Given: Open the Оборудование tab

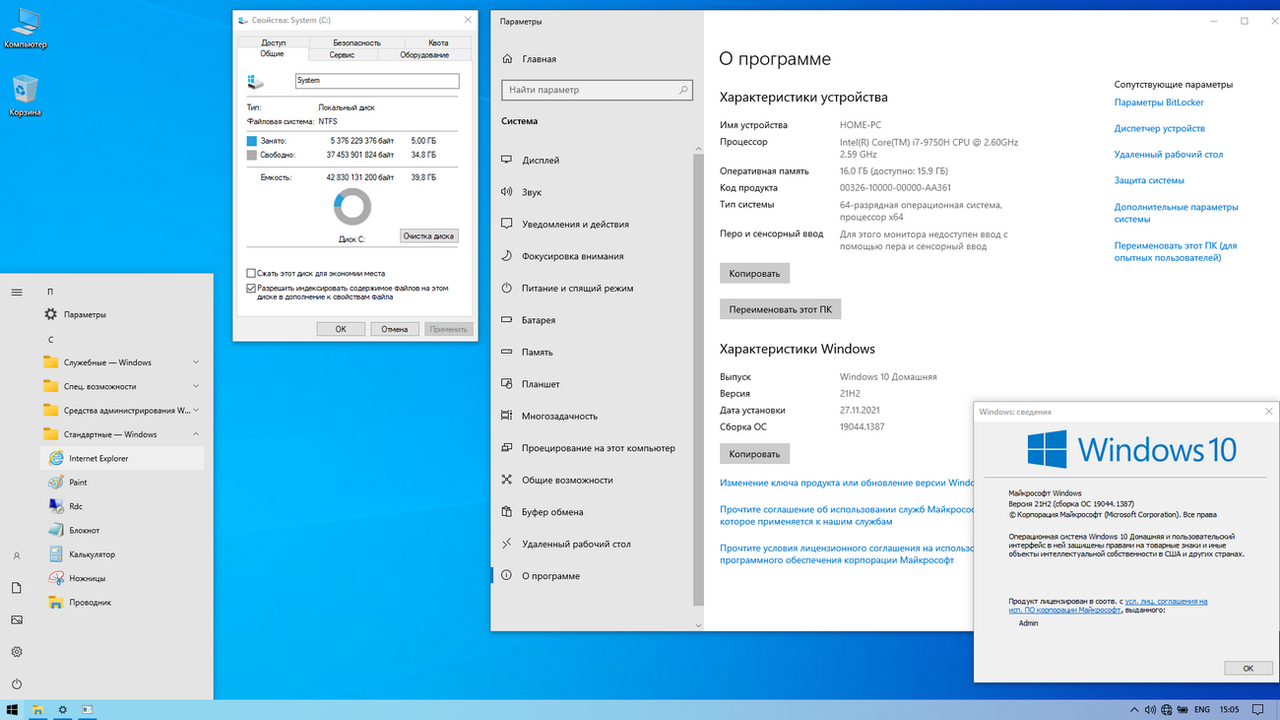Looking at the screenshot, I should [x=424, y=55].
